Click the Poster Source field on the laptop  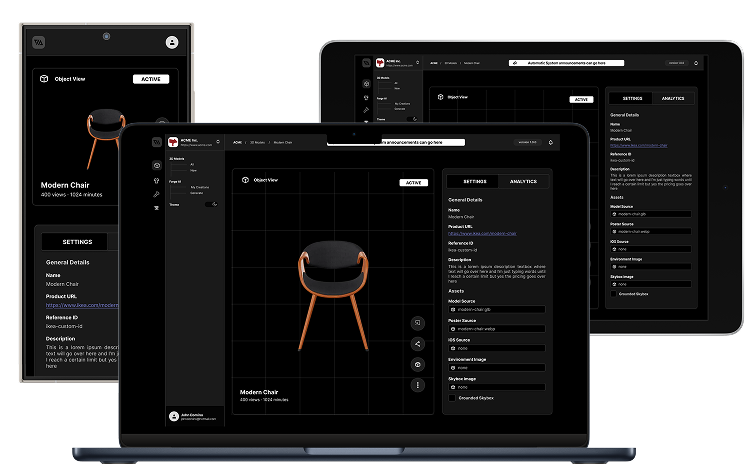click(x=497, y=329)
